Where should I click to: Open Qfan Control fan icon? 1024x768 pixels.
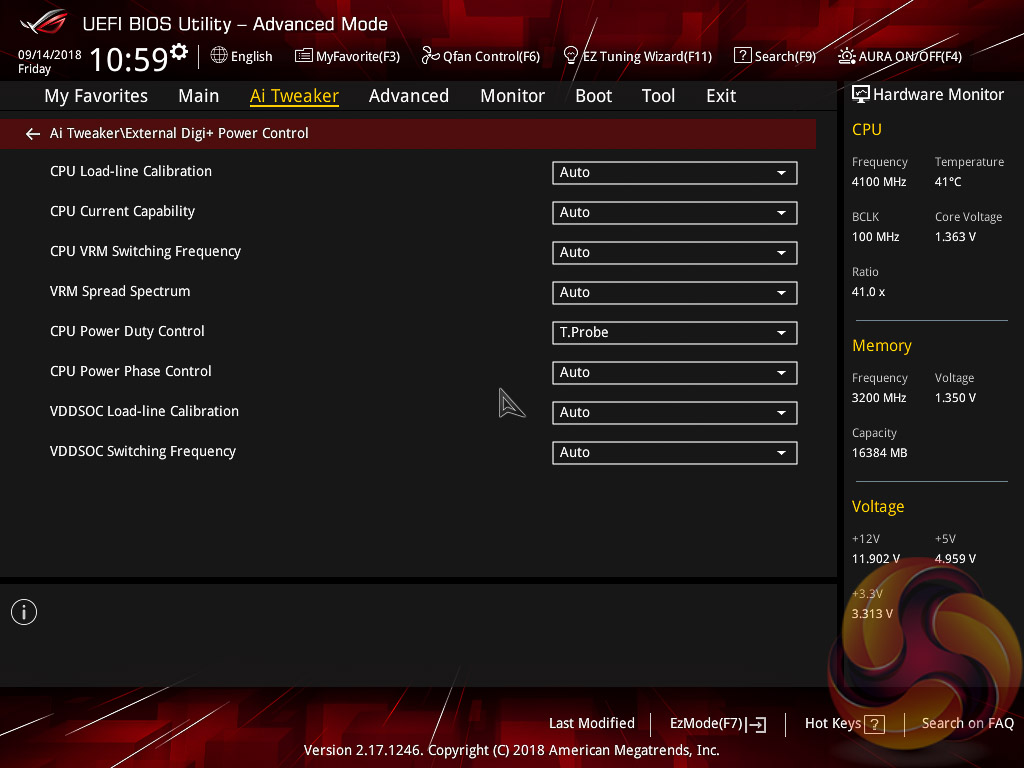click(x=430, y=56)
